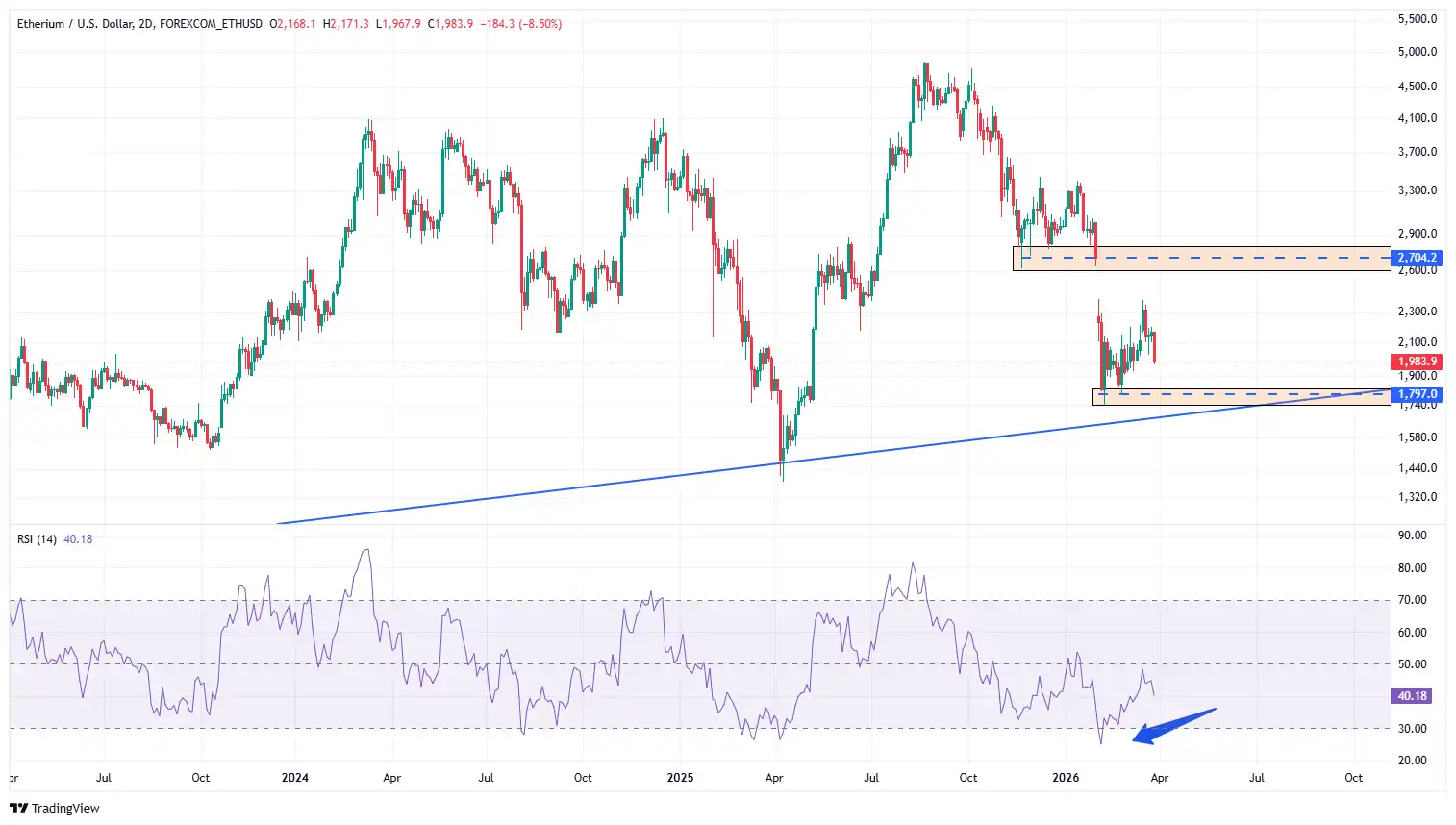Select the blue arrow on RSI panel
Screen dimensions: 1456x825
point(1173,725)
